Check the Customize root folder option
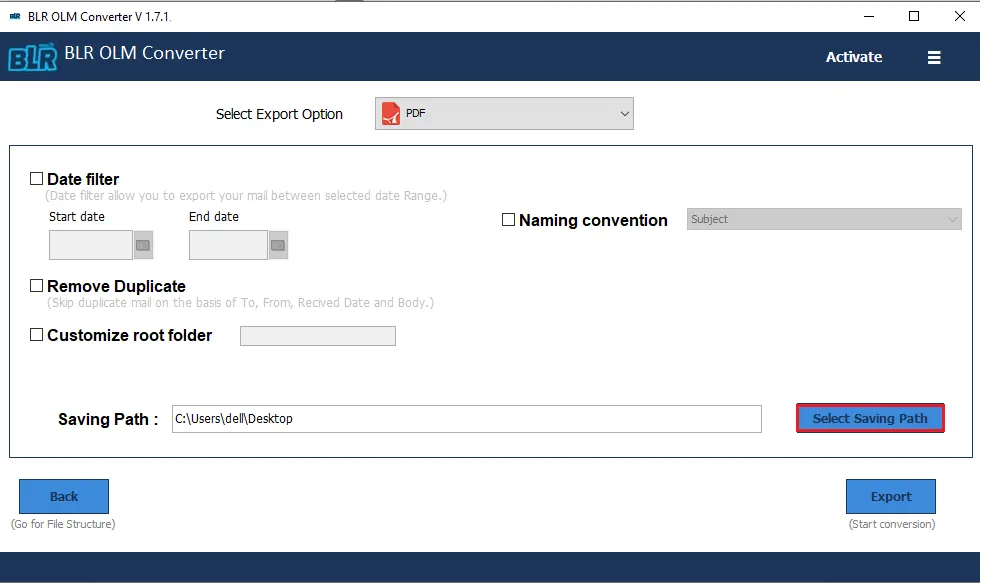Screen dimensions: 982x583 click(x=37, y=335)
